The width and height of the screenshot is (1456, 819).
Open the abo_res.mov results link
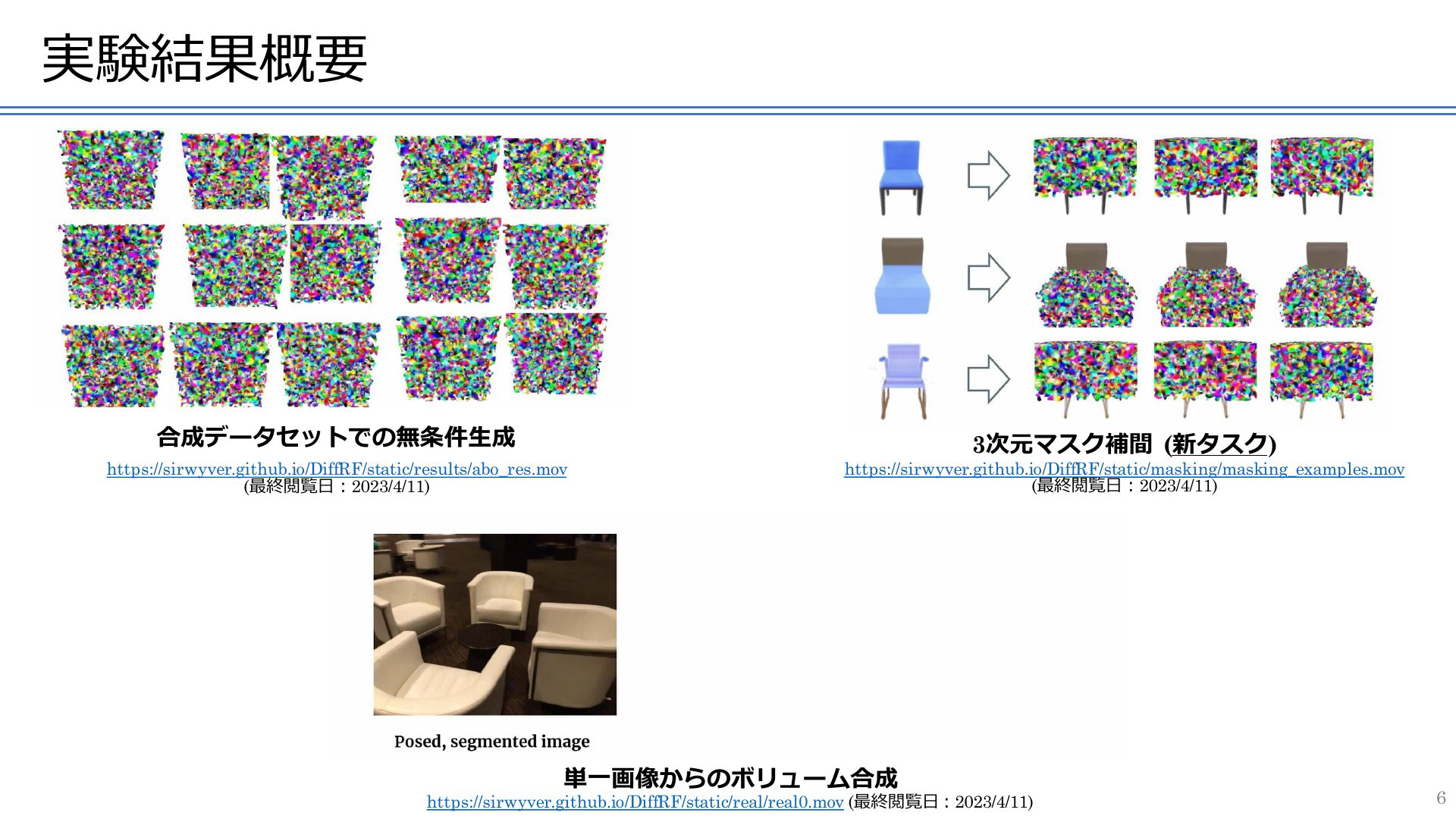pos(337,469)
